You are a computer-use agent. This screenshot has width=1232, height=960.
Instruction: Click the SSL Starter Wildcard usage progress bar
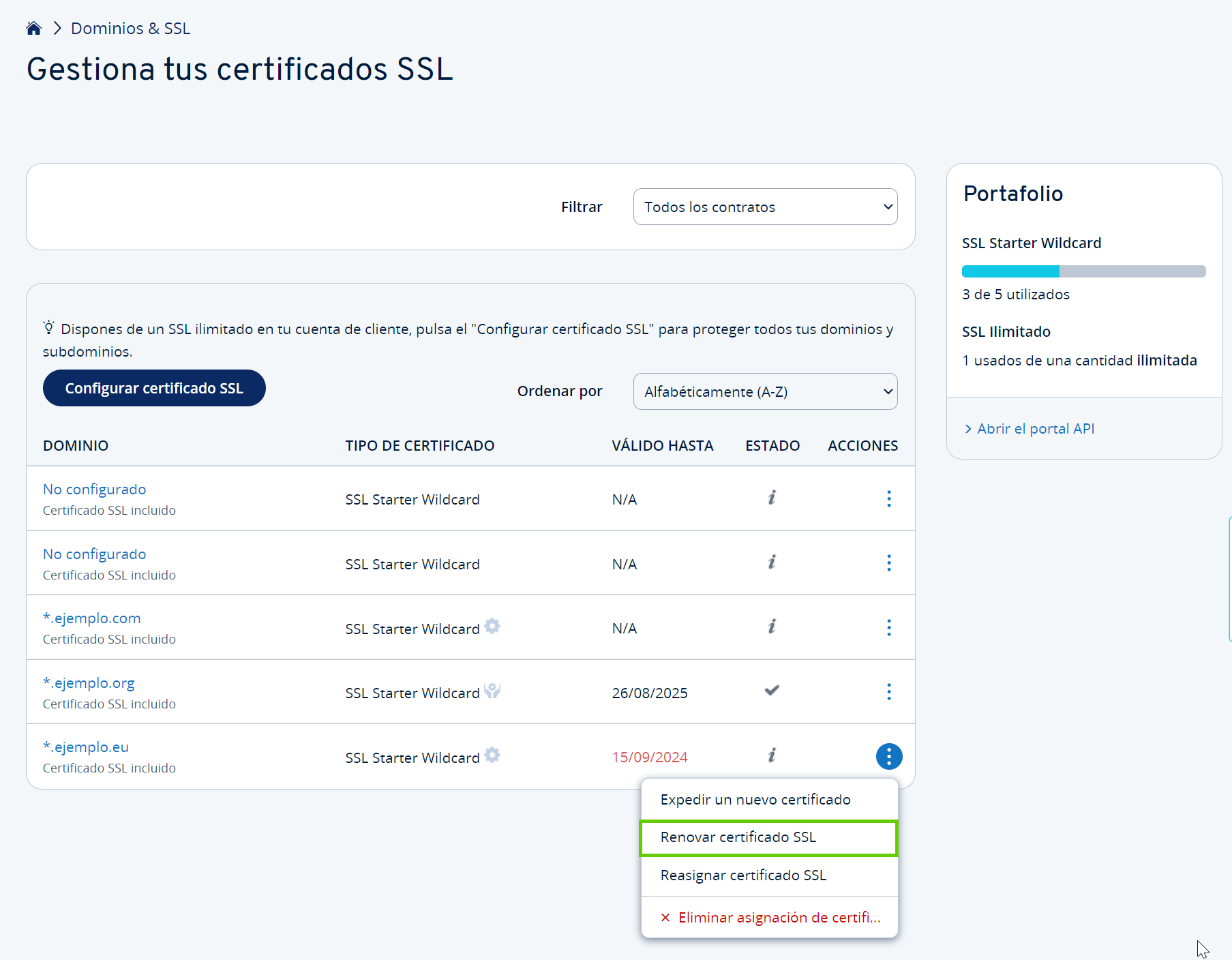(1083, 271)
